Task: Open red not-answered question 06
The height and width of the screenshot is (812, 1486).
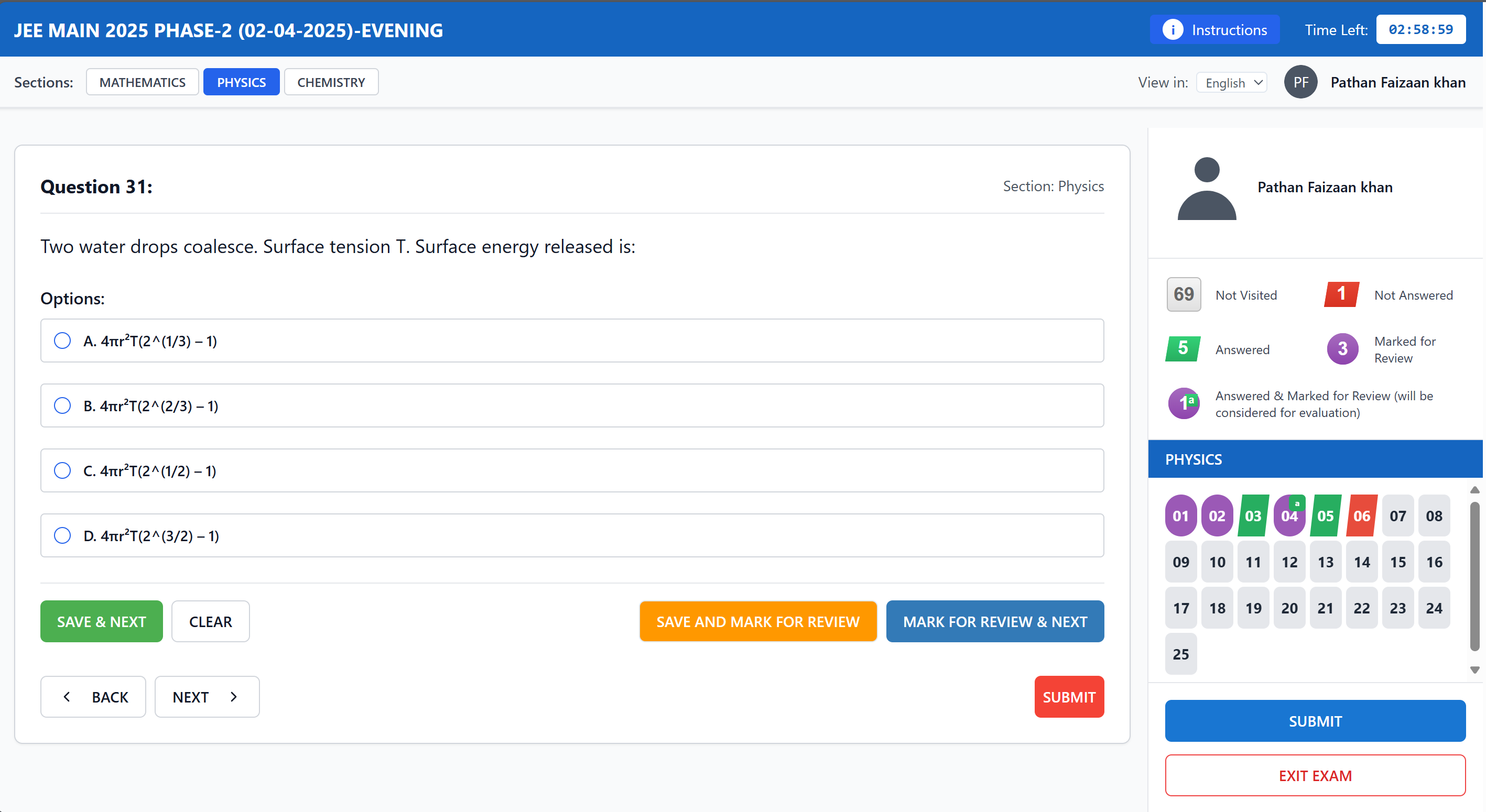Action: click(x=1361, y=515)
